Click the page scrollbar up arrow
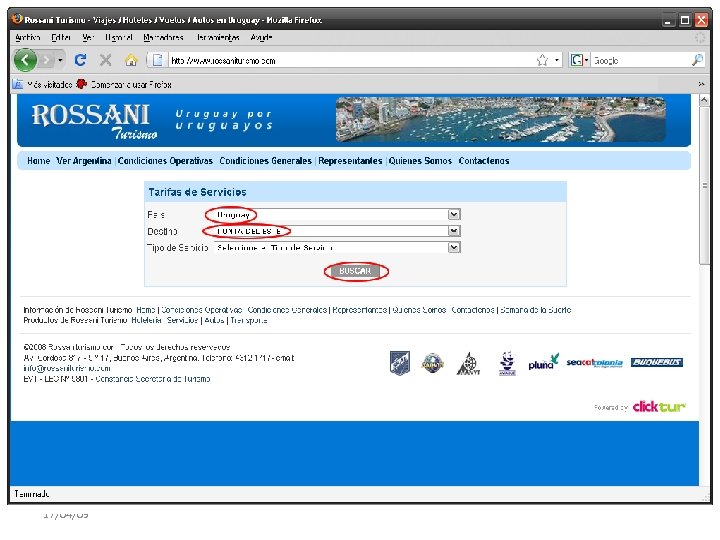This screenshot has width=720, height=540. coord(704,100)
